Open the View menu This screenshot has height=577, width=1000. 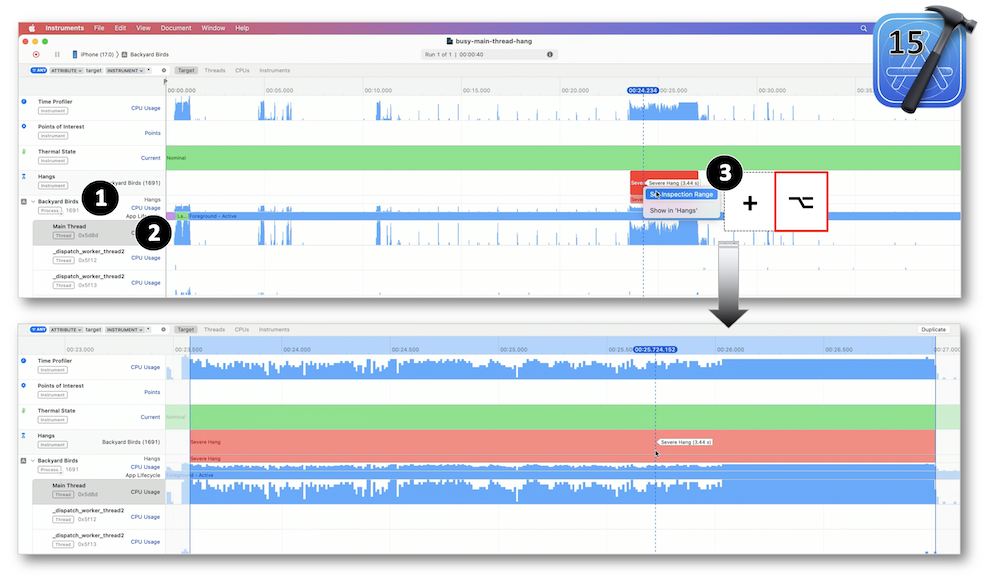pyautogui.click(x=143, y=28)
